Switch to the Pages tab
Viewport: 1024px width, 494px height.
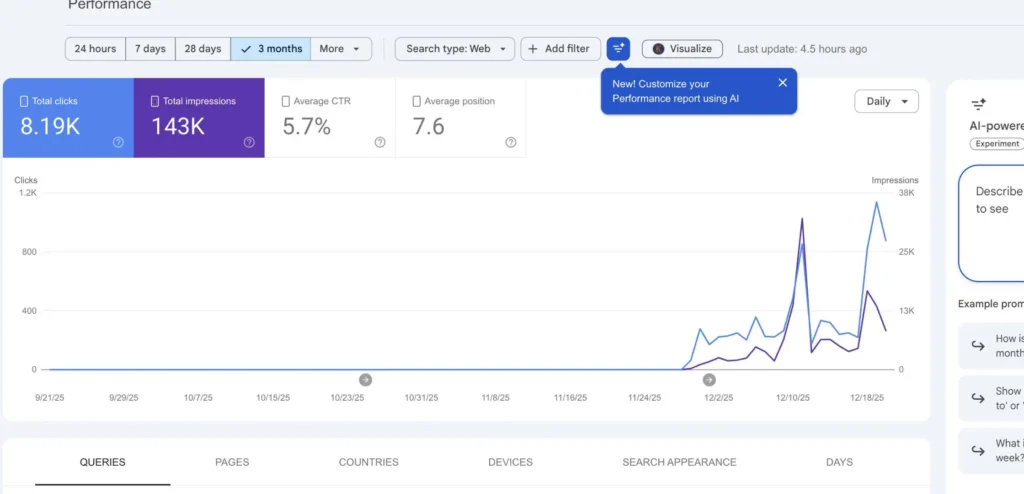(232, 462)
